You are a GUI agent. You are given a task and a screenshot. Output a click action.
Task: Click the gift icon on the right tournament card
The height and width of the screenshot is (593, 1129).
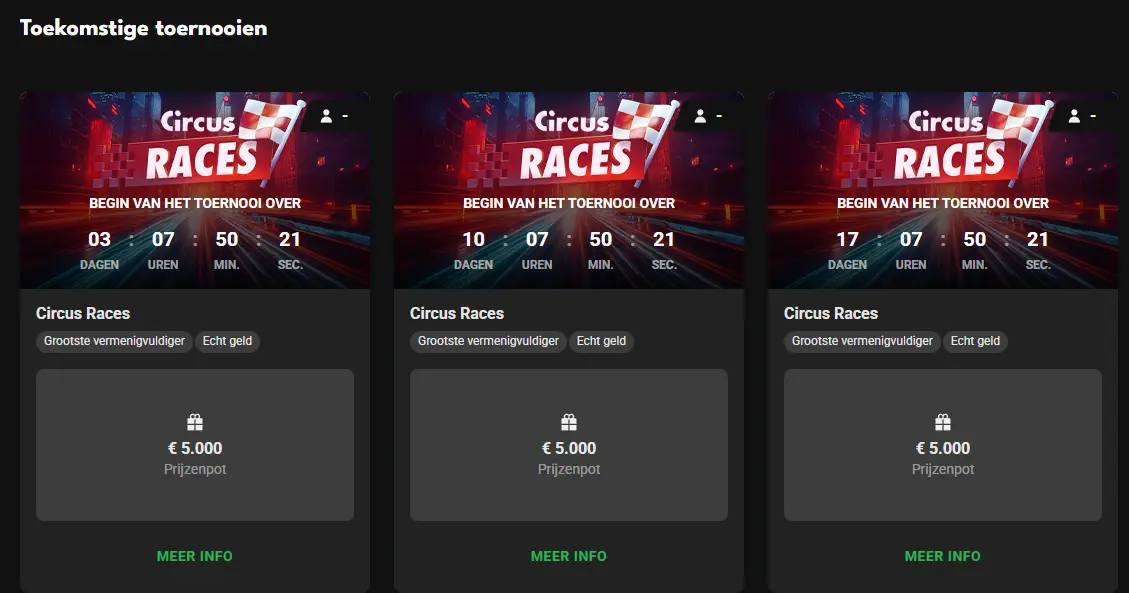(943, 421)
